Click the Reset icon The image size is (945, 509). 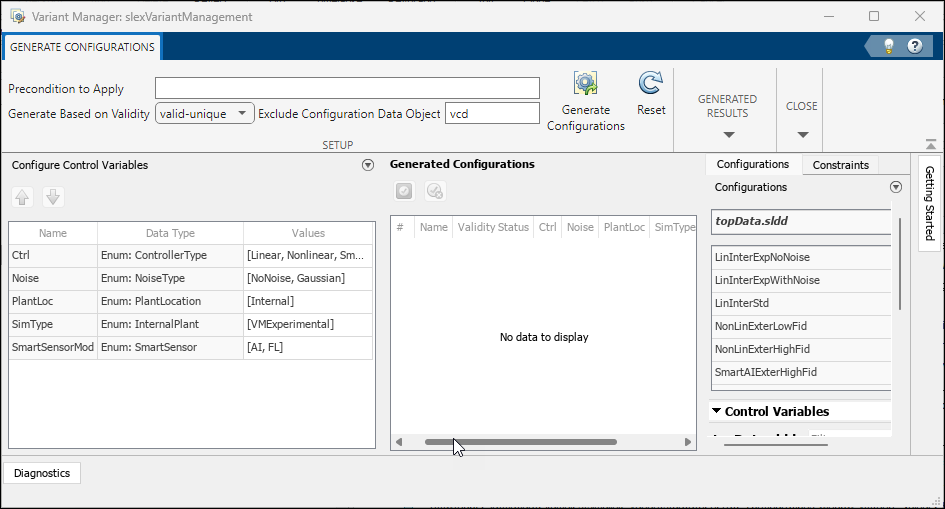tap(651, 84)
